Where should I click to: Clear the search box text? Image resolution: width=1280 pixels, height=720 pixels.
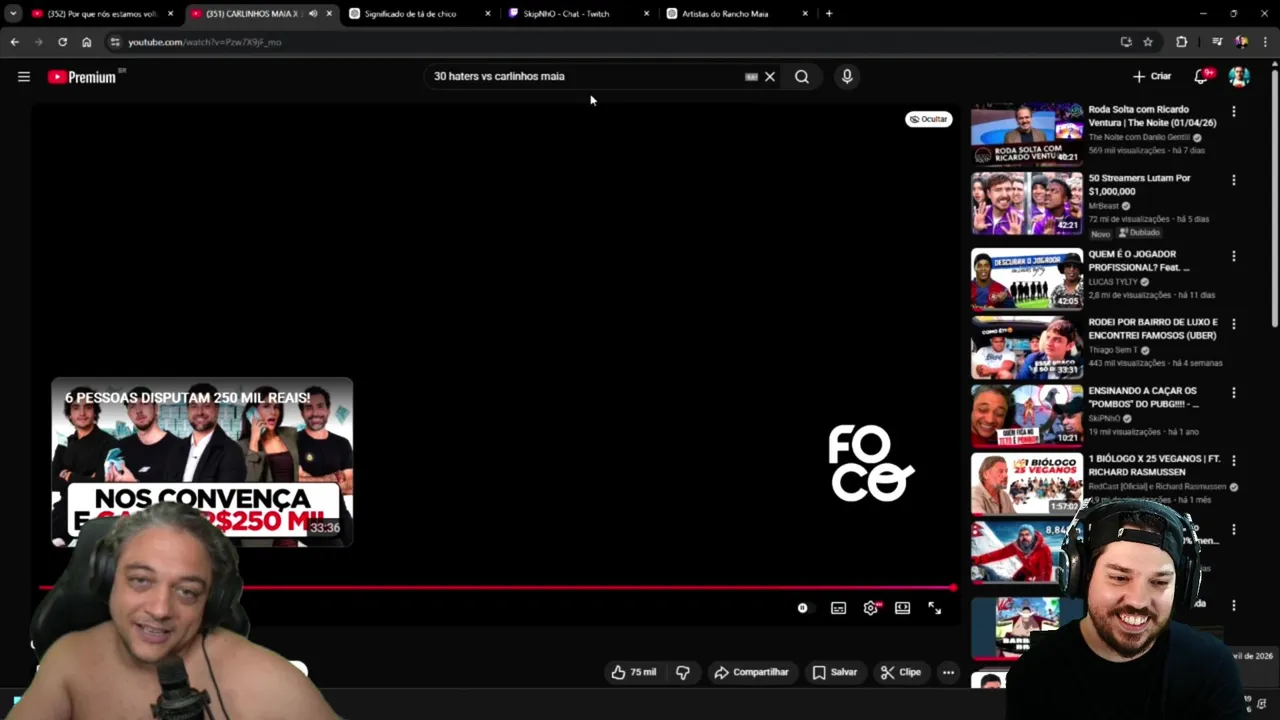pyautogui.click(x=770, y=77)
